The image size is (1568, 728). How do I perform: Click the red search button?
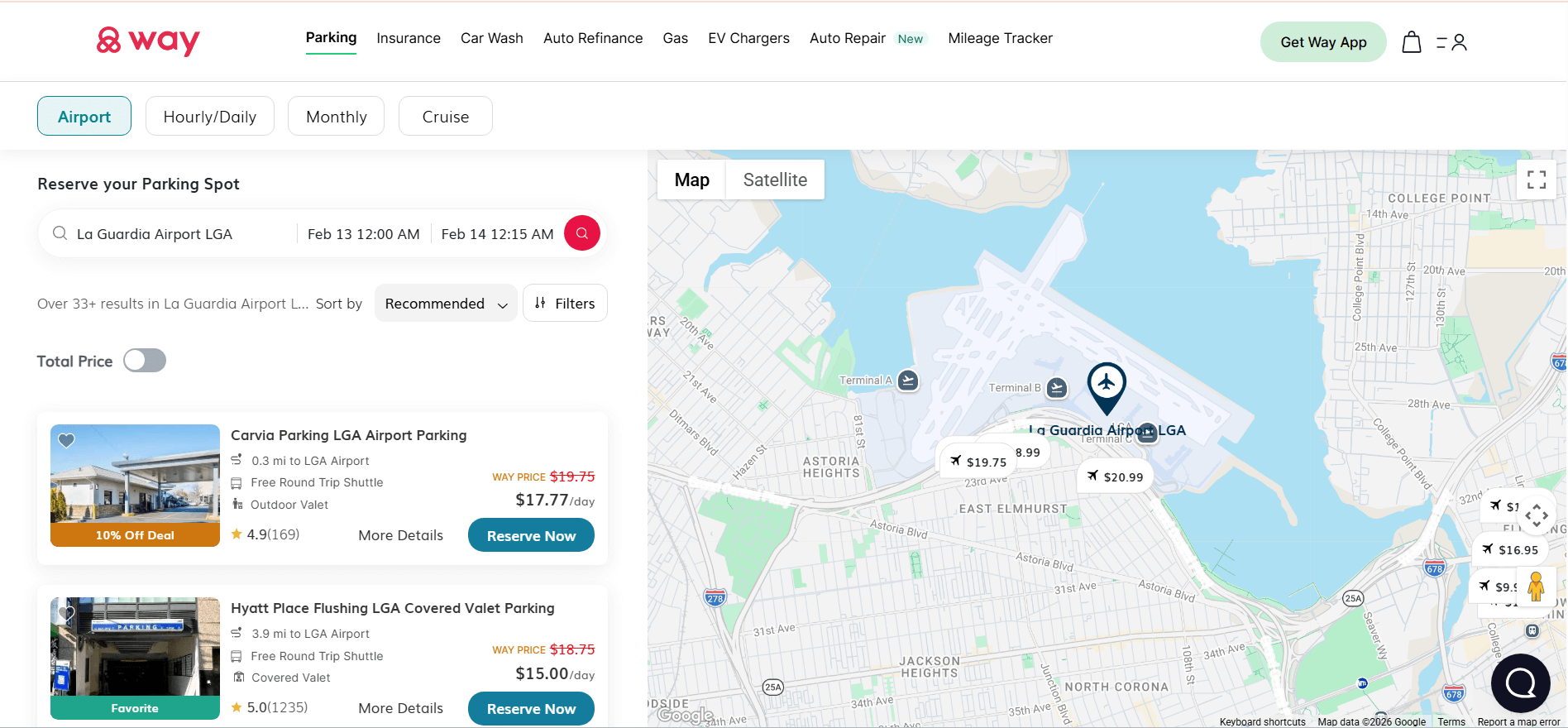[582, 233]
